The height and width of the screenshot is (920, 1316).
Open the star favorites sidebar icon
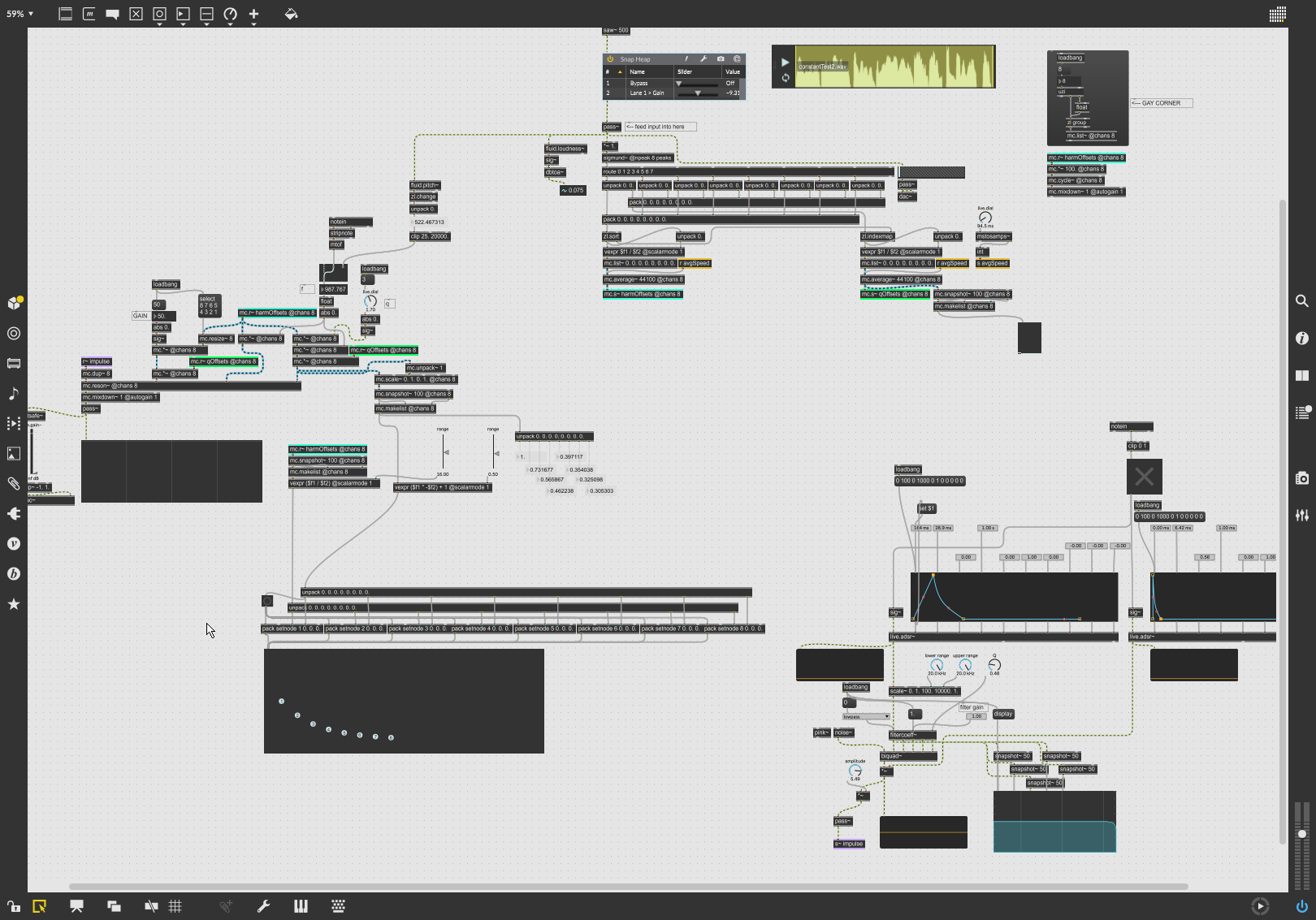point(14,603)
